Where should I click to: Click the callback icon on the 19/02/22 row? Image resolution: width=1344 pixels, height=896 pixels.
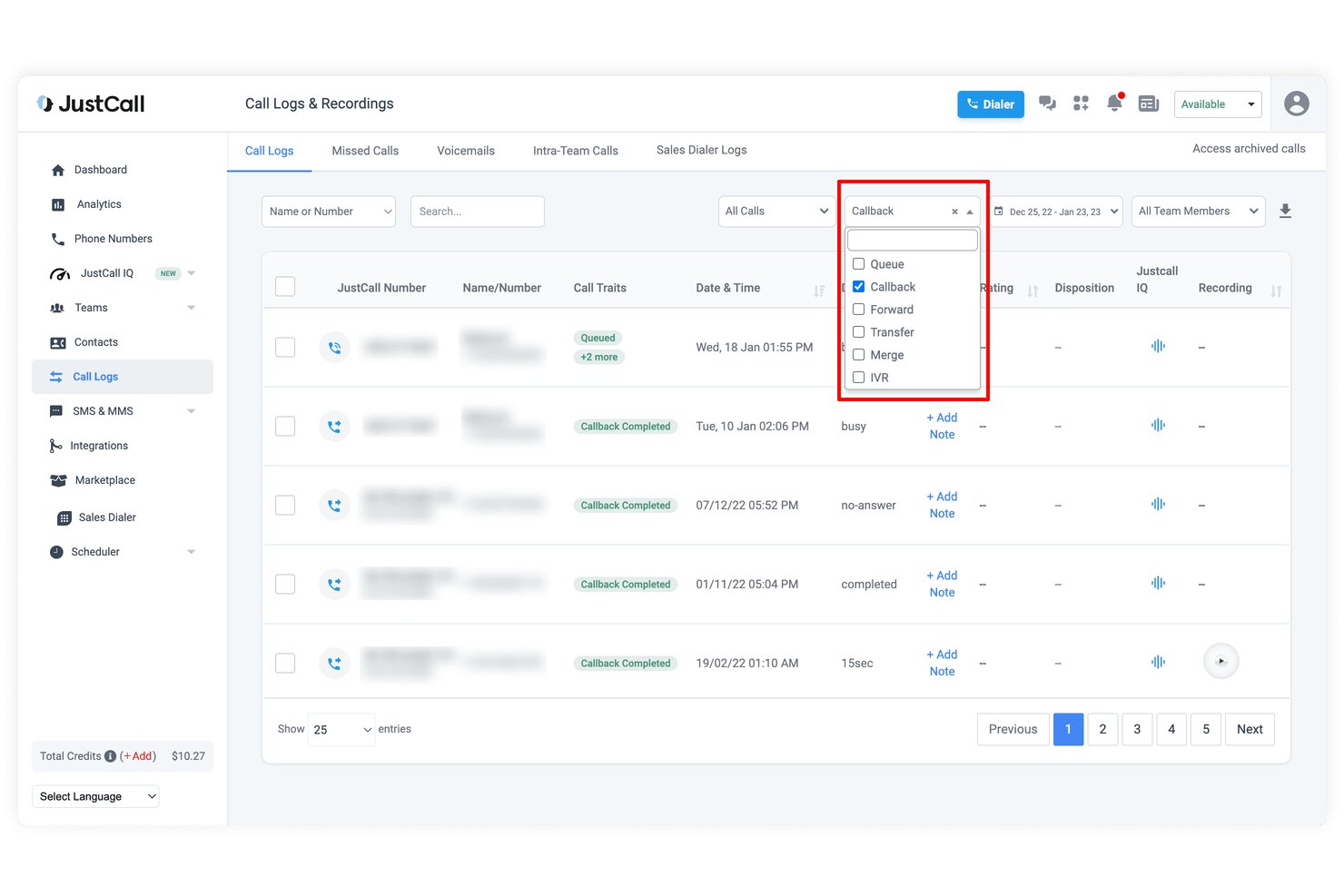click(334, 663)
